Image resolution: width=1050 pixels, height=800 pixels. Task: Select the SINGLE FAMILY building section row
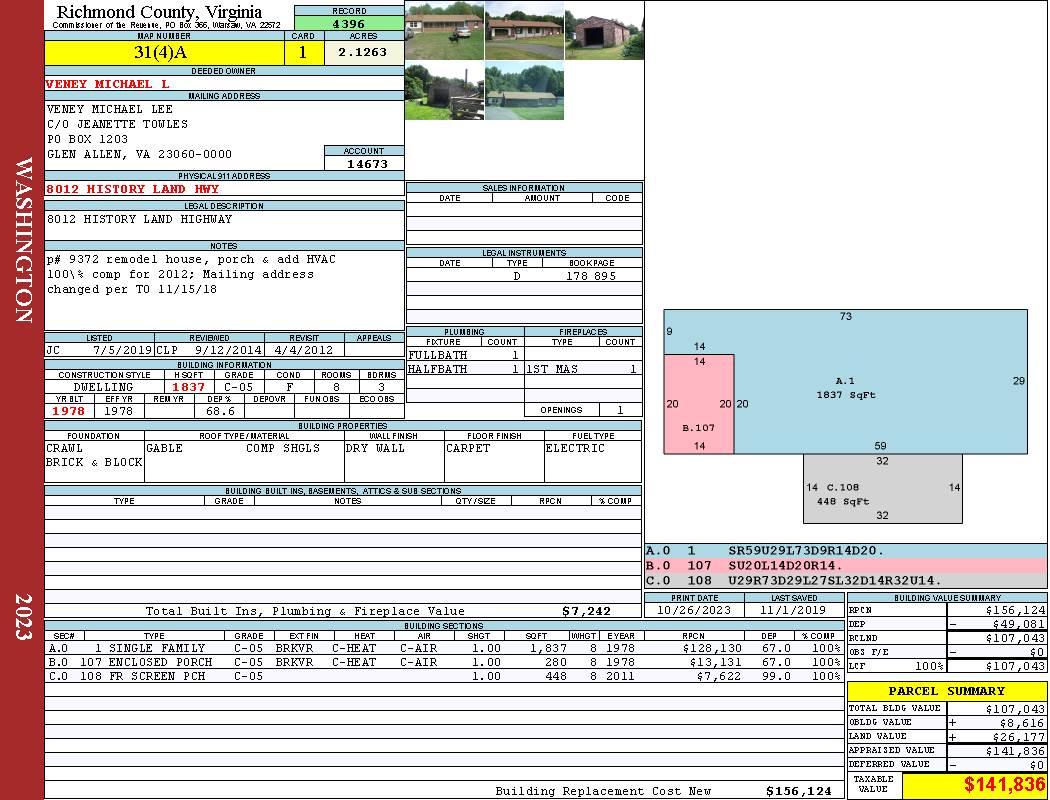pos(444,648)
